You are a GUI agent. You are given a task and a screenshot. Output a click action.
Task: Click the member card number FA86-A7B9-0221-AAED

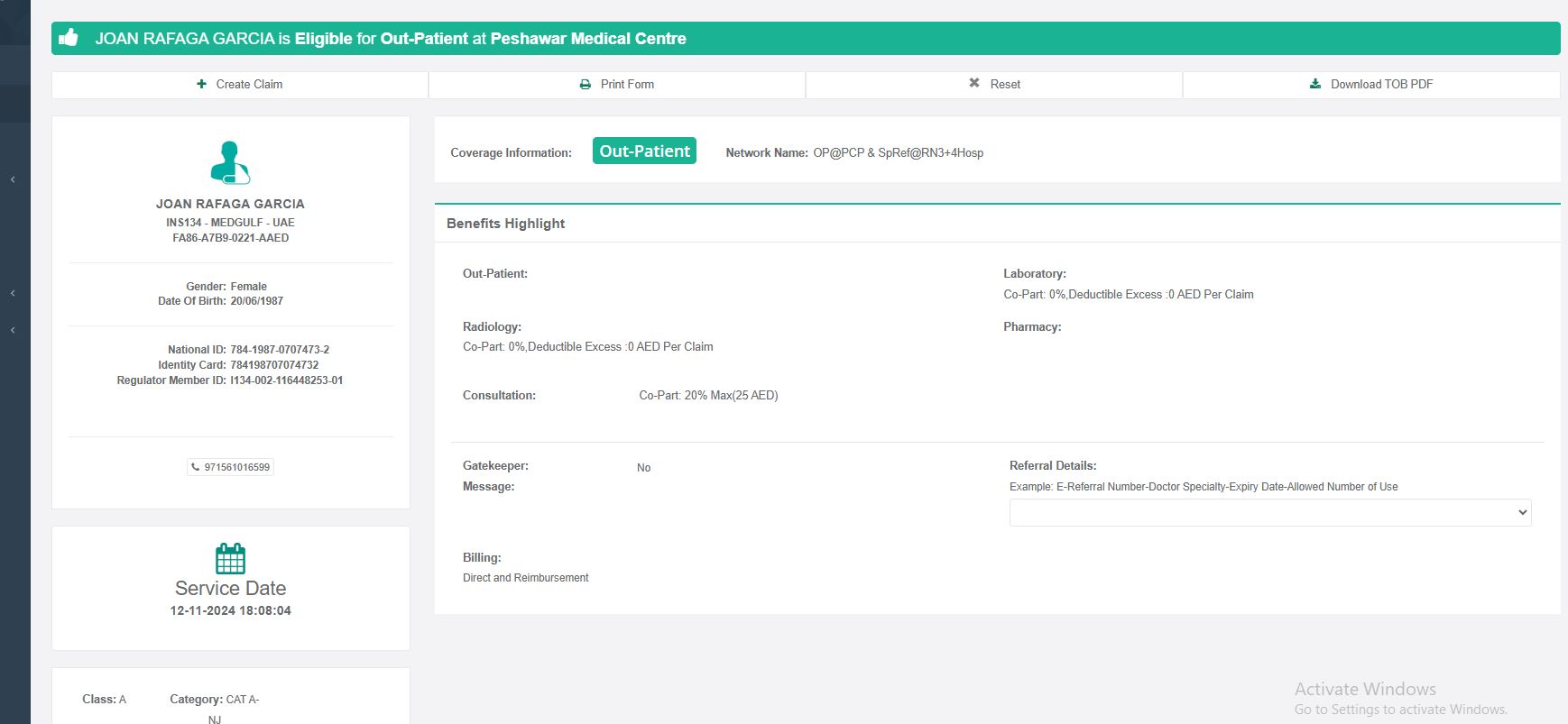tap(230, 238)
